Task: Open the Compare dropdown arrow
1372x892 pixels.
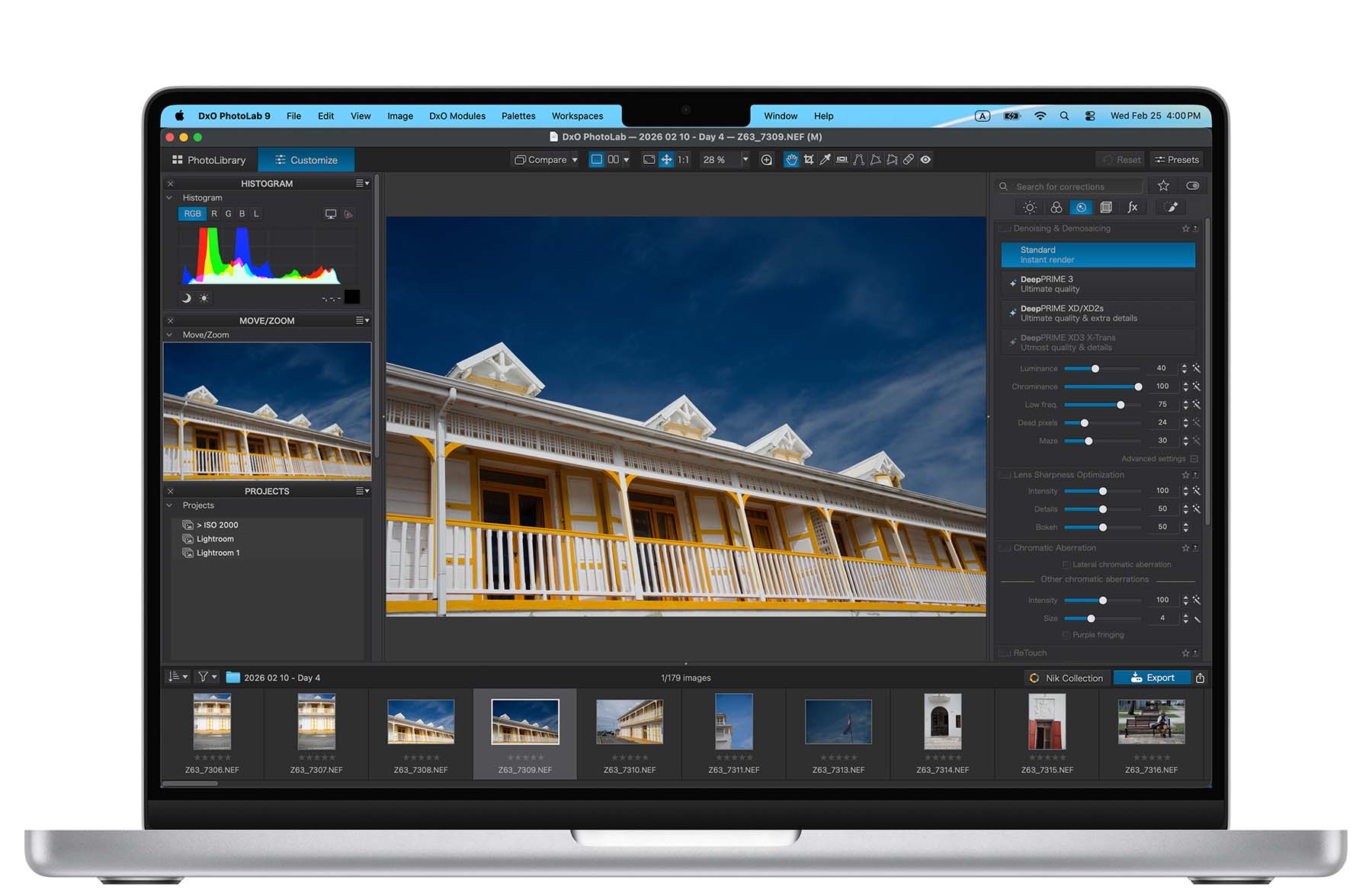Action: [x=575, y=160]
